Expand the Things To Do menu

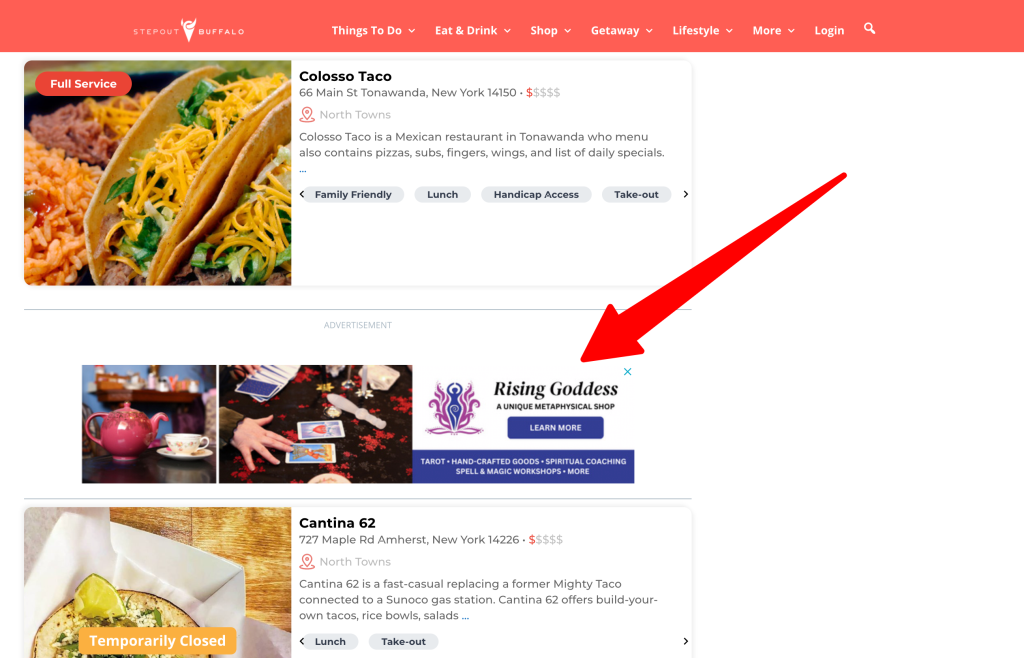(x=373, y=31)
